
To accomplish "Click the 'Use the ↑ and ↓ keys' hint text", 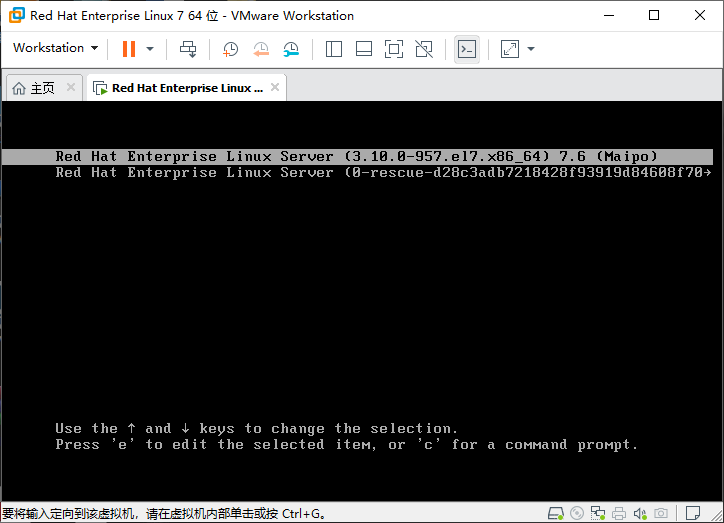I will click(256, 428).
